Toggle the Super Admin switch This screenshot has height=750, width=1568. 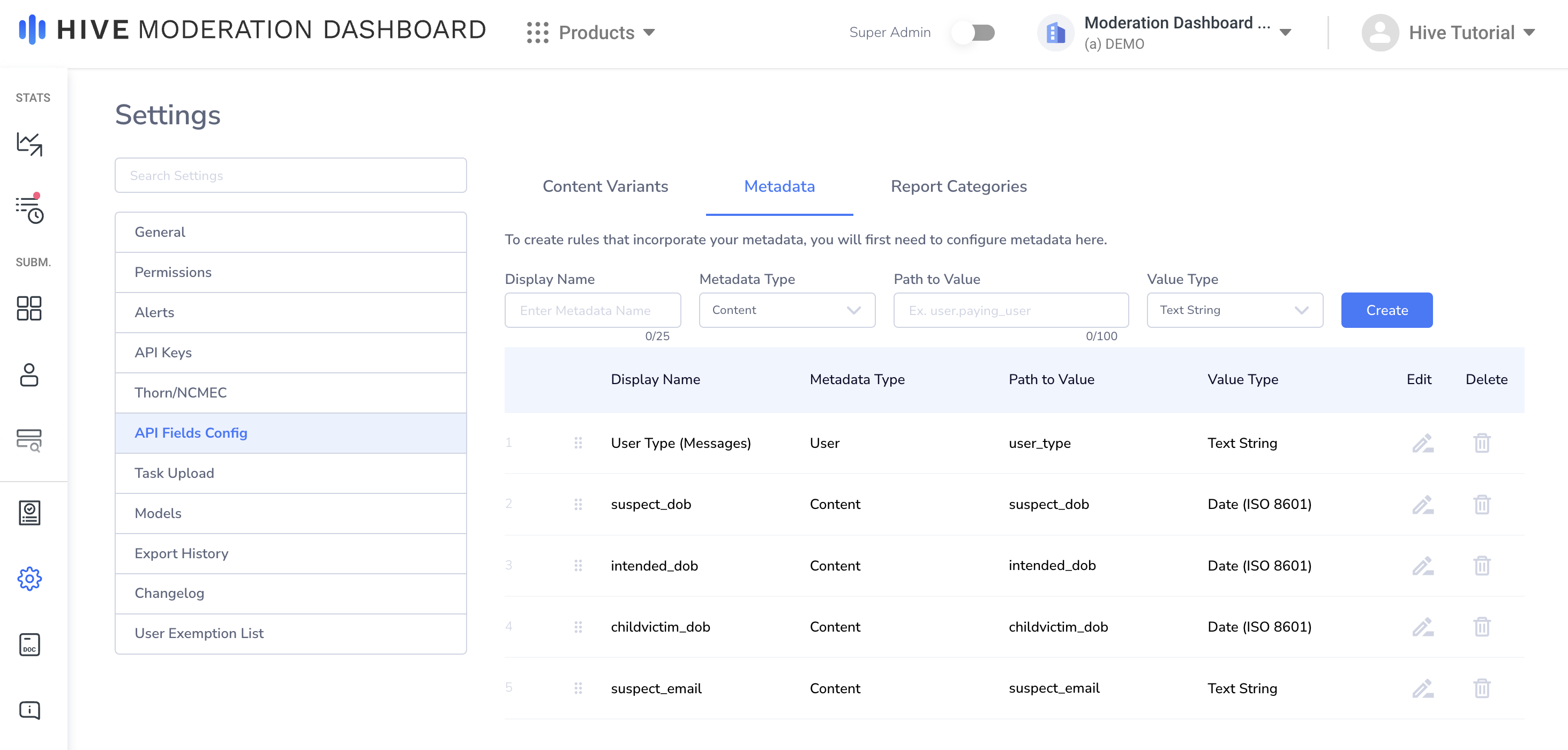974,32
